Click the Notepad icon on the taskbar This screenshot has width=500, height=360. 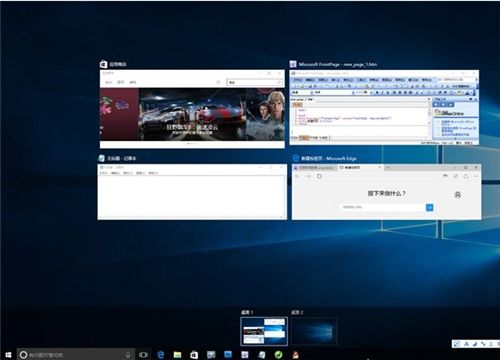(x=262, y=355)
